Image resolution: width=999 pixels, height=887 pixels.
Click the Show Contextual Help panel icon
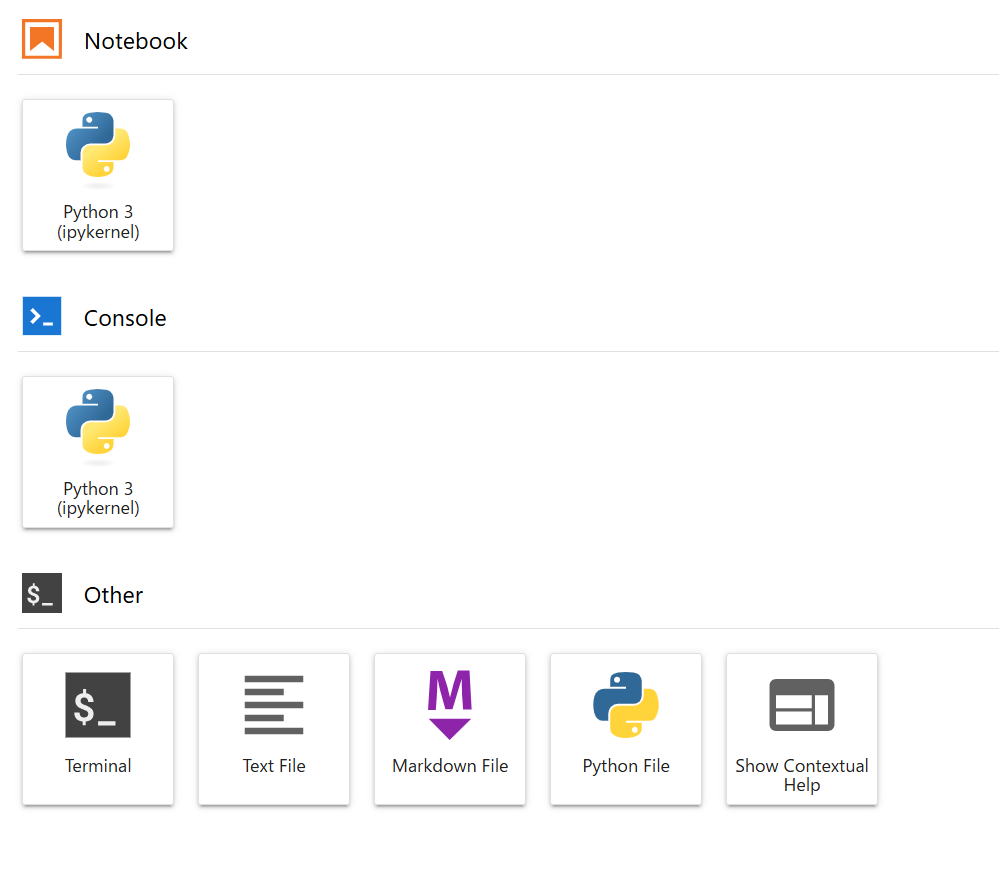802,705
